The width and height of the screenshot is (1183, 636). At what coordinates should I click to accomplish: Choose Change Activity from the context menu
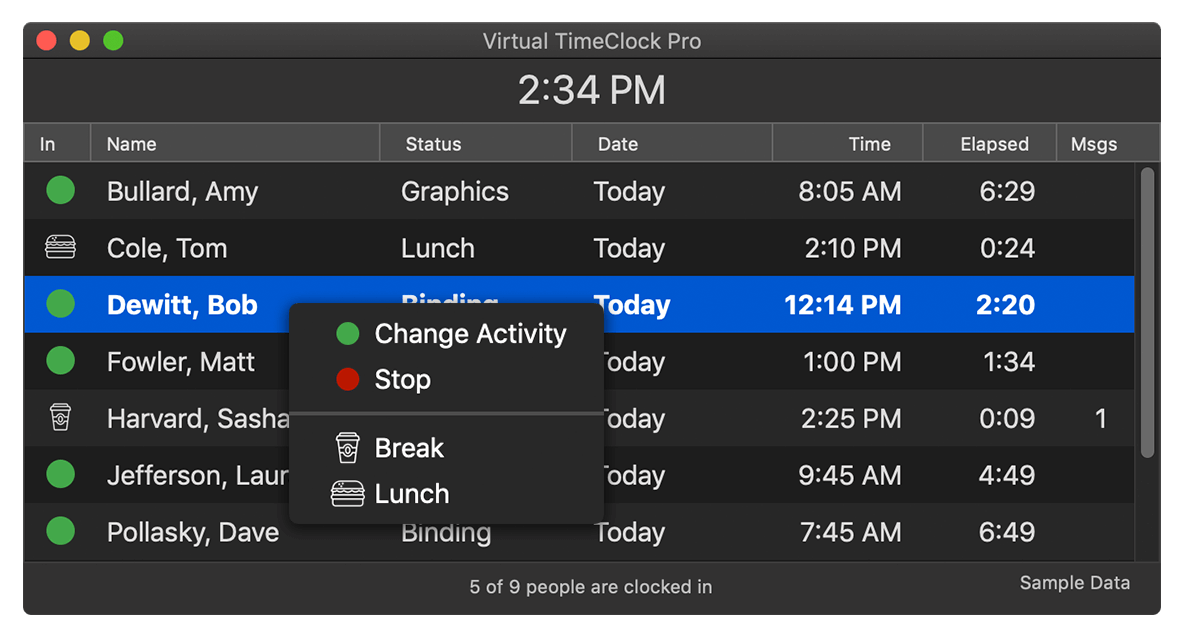tap(469, 334)
